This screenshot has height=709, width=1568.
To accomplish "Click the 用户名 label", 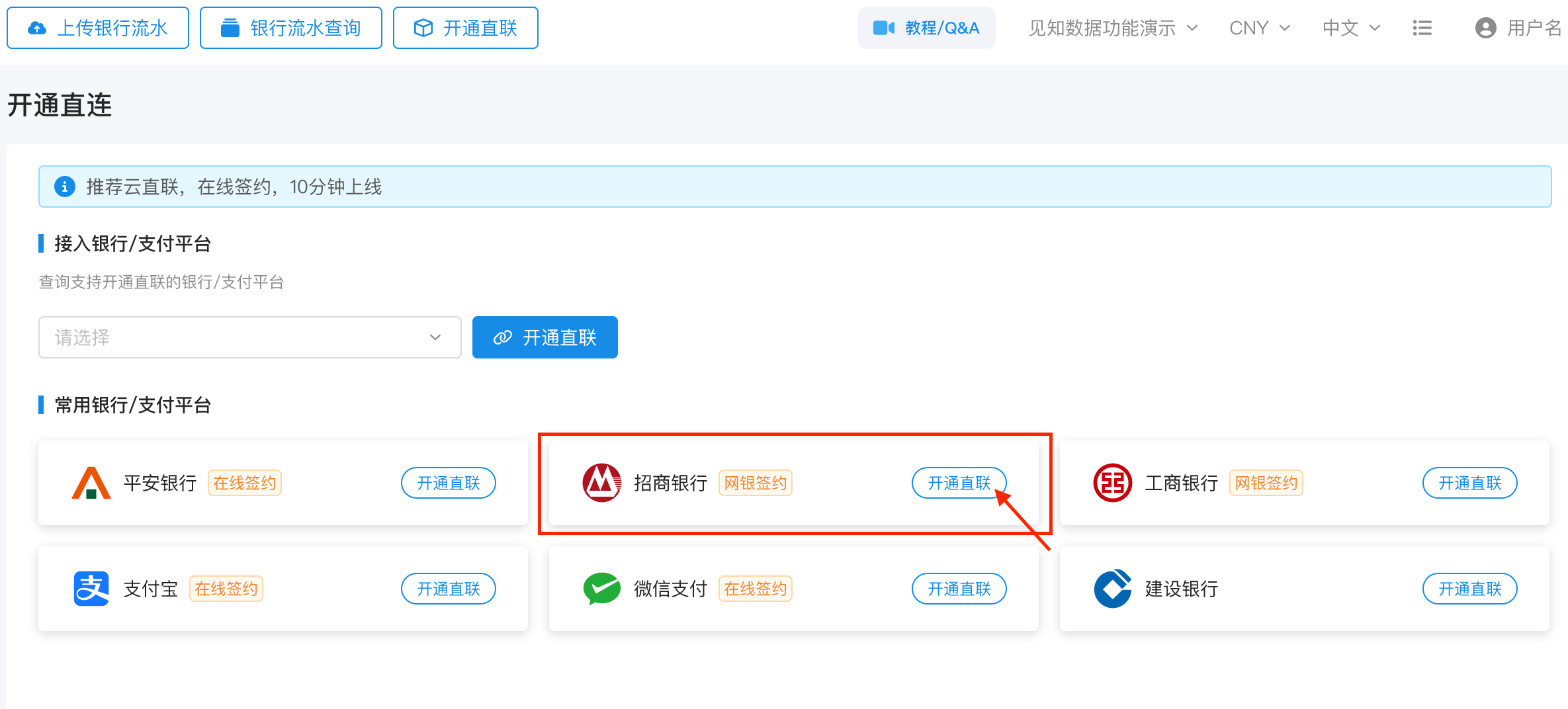I will [x=1534, y=28].
